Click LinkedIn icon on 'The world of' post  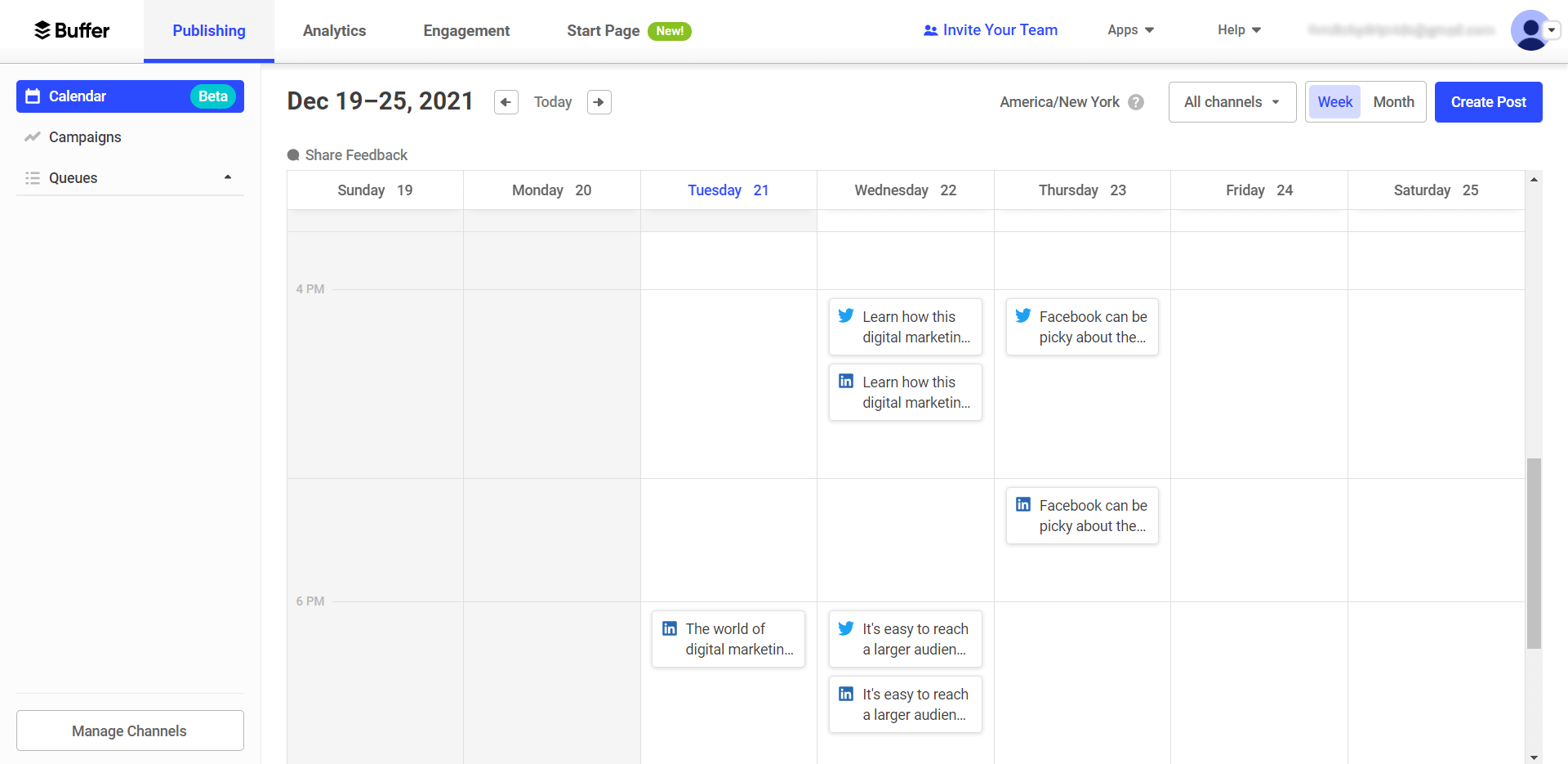(x=670, y=628)
